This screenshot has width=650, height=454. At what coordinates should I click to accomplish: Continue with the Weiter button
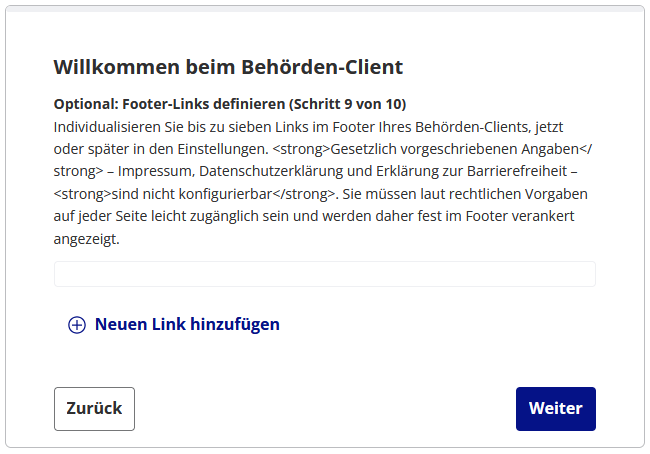[555, 409]
